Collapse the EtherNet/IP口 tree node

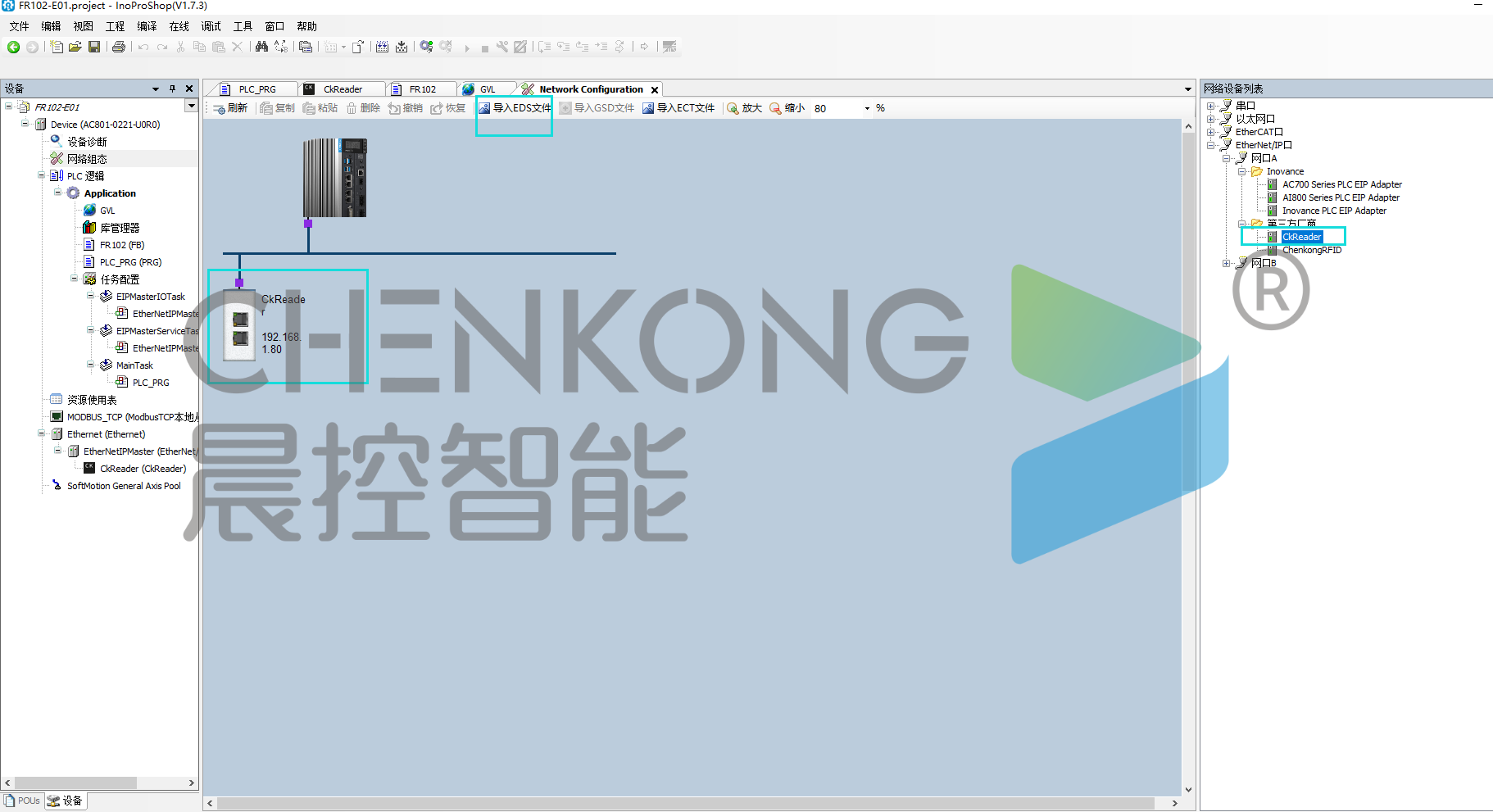pos(1211,145)
